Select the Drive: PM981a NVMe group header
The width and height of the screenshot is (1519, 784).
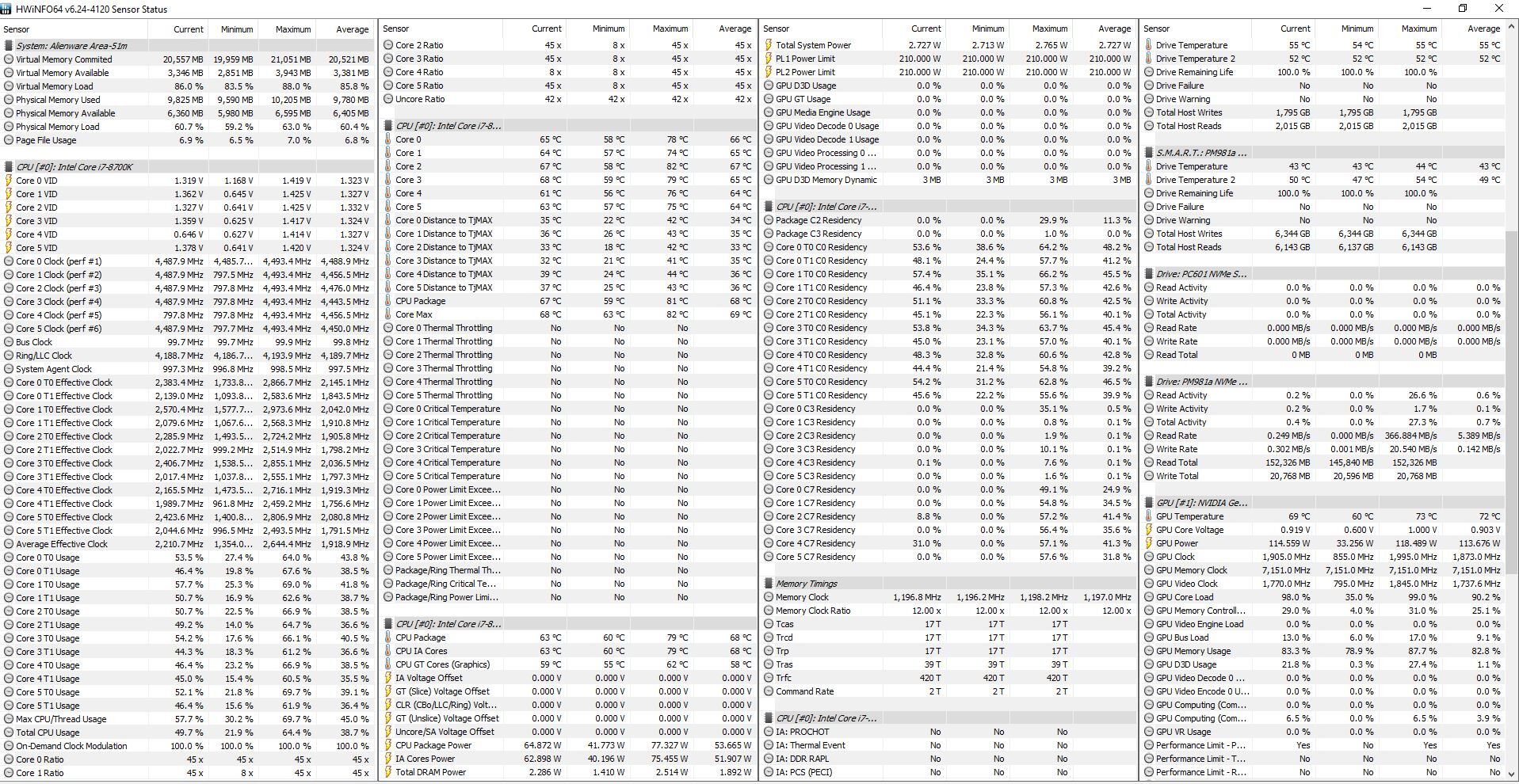1323,382
